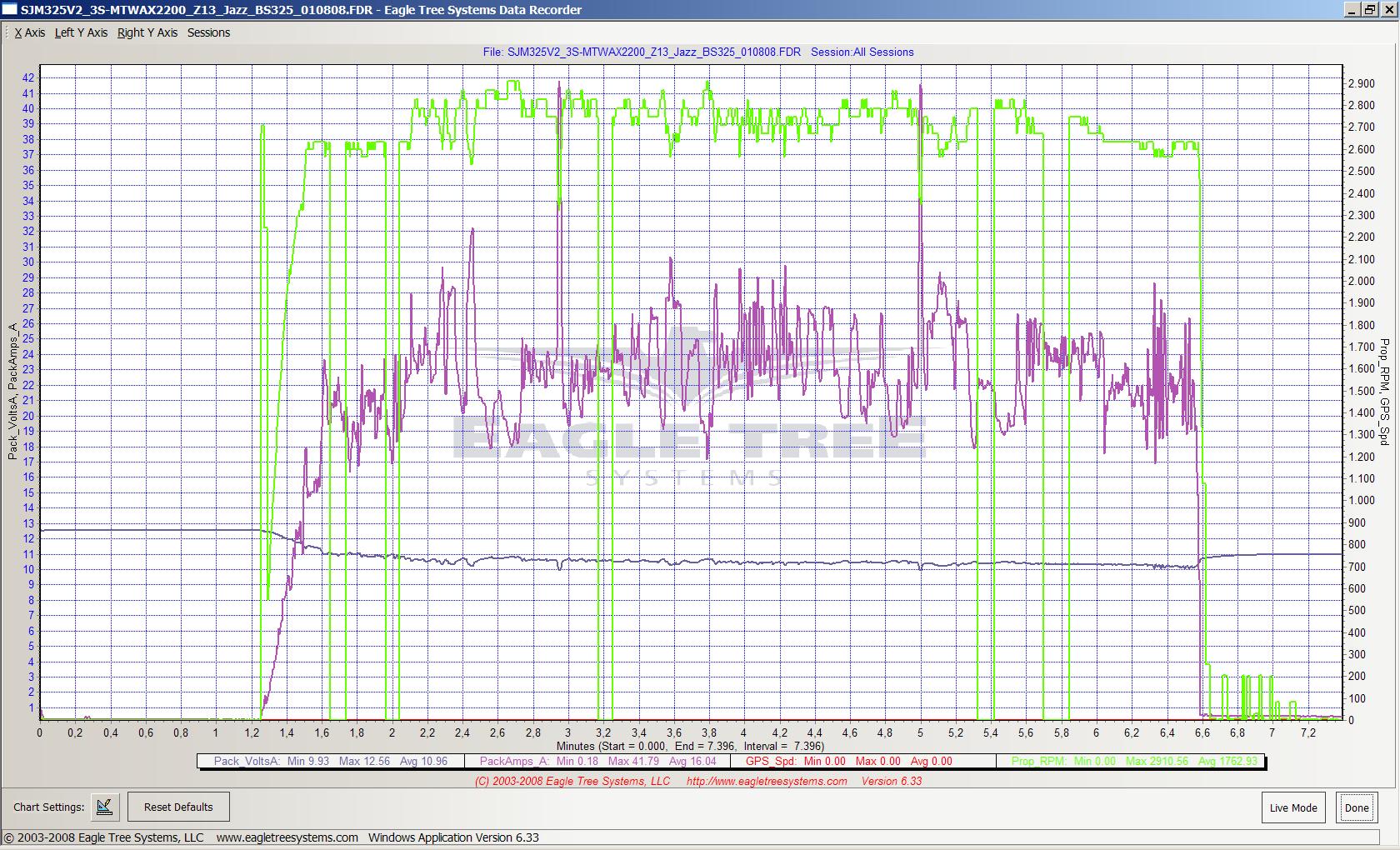Close the Data Recorder window
The width and height of the screenshot is (1400, 850).
click(1388, 9)
